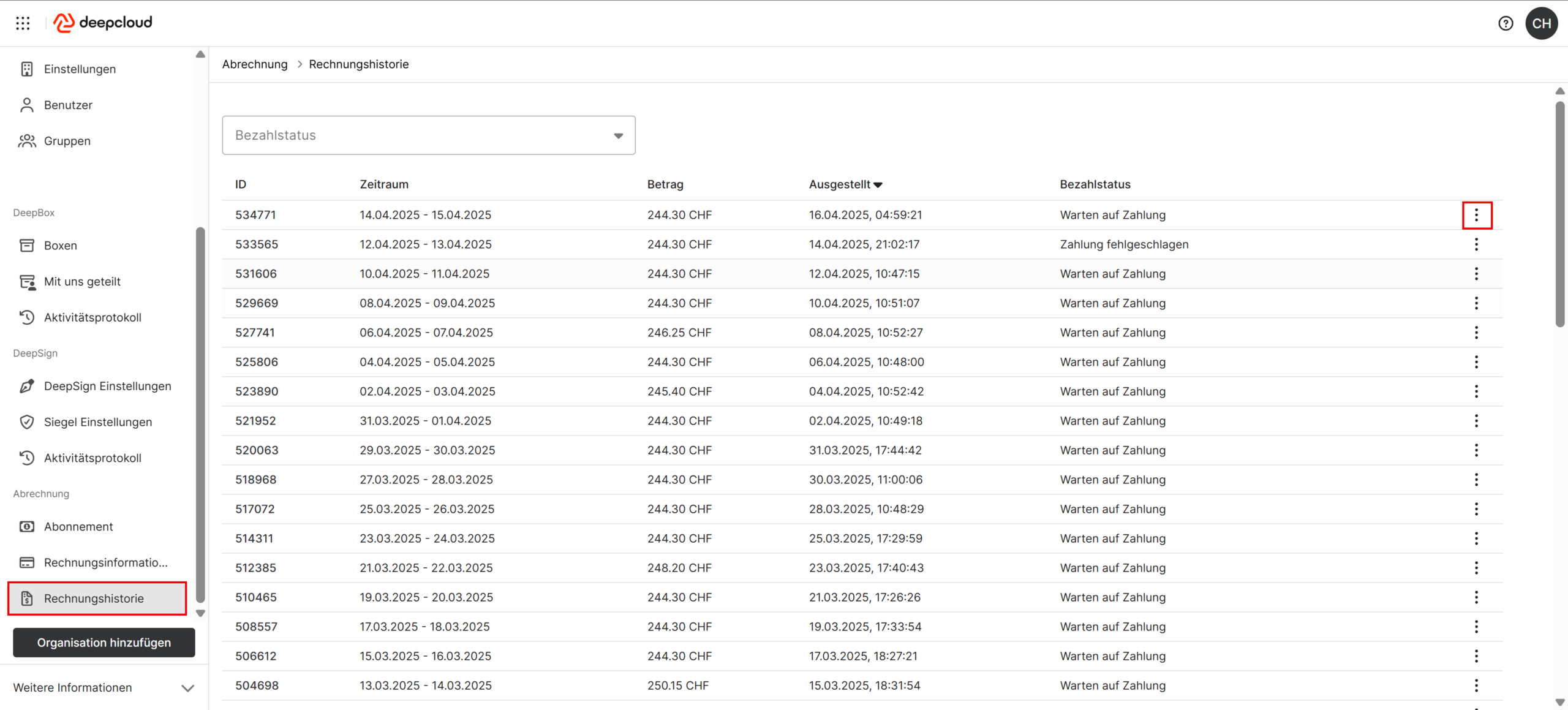The image size is (1568, 710).
Task: Open Benutzer via person icon
Action: tap(27, 105)
